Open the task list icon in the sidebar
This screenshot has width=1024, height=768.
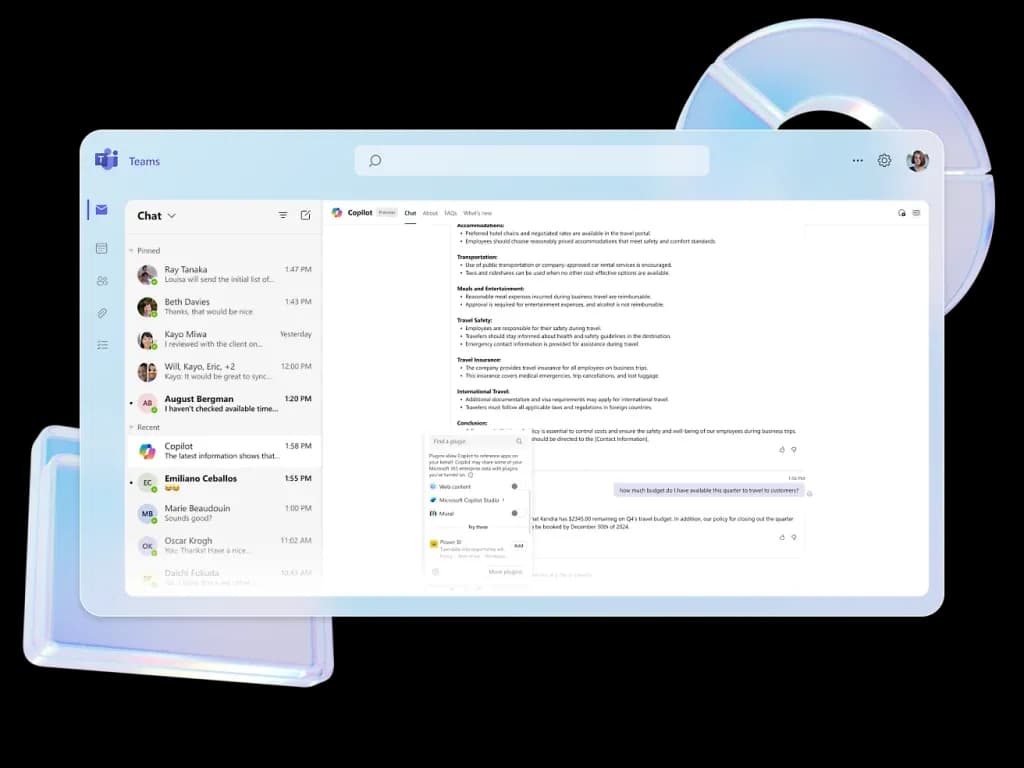click(103, 345)
